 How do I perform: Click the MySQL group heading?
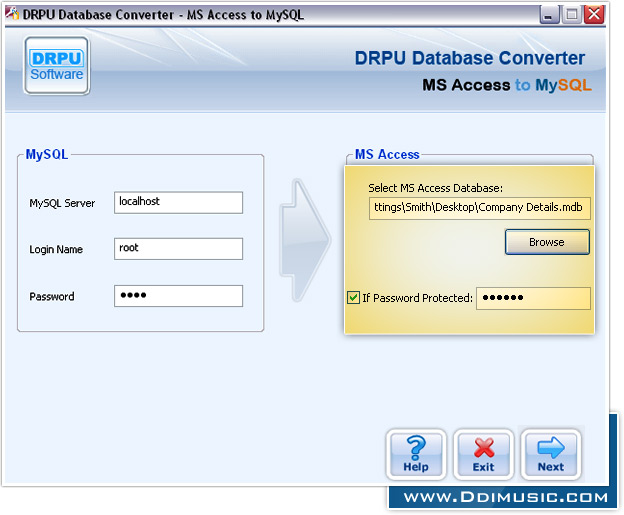click(47, 154)
